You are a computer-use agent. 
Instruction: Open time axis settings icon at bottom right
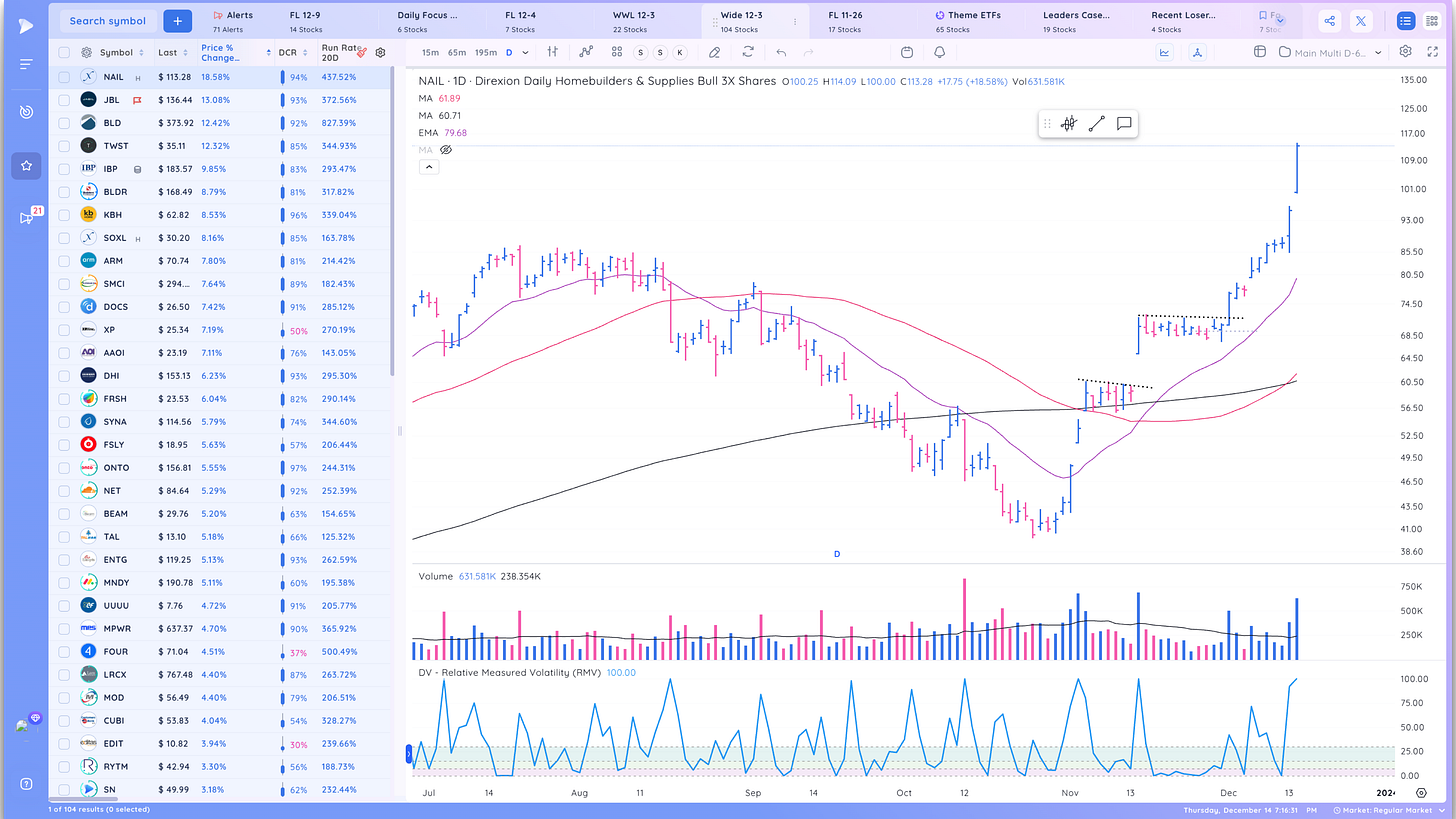(x=1422, y=792)
